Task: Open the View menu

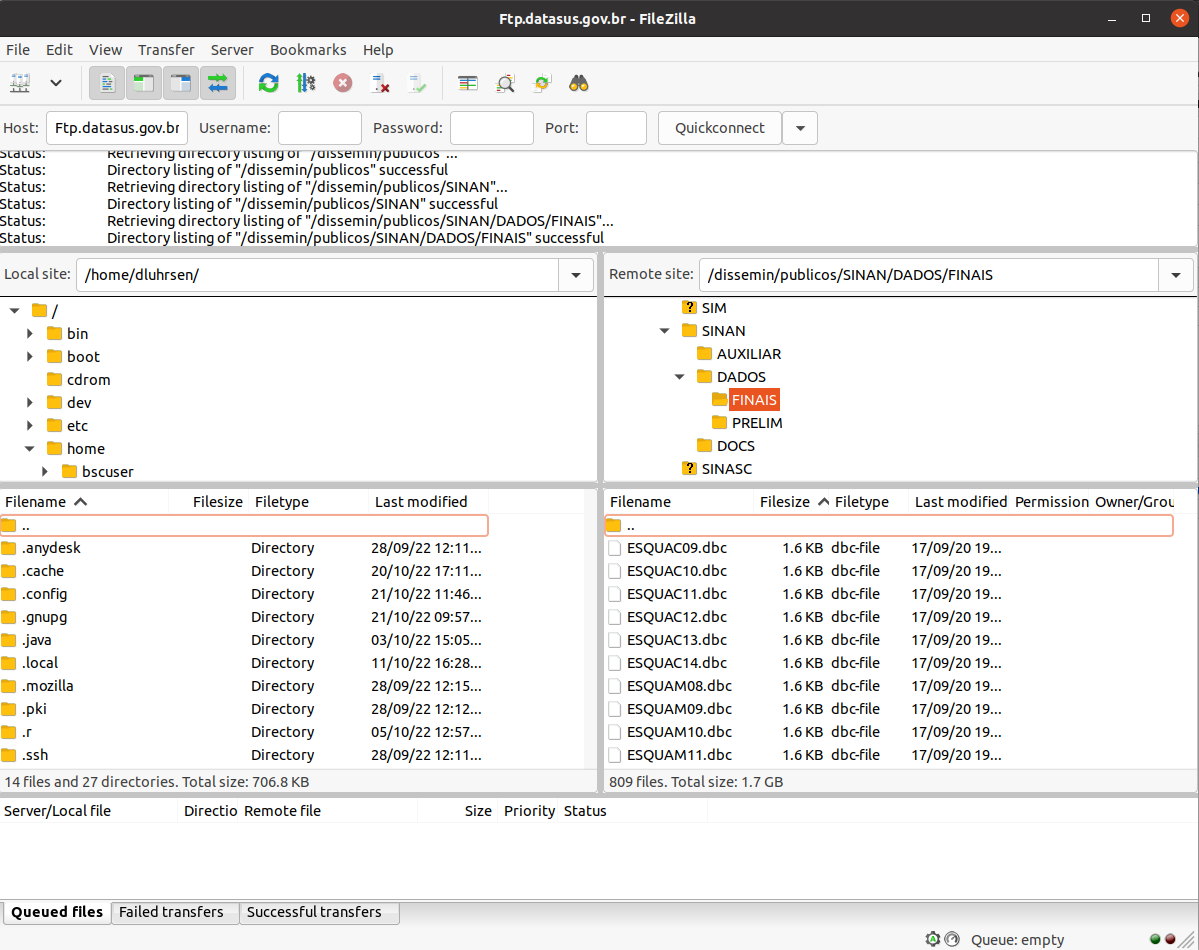Action: [x=105, y=50]
